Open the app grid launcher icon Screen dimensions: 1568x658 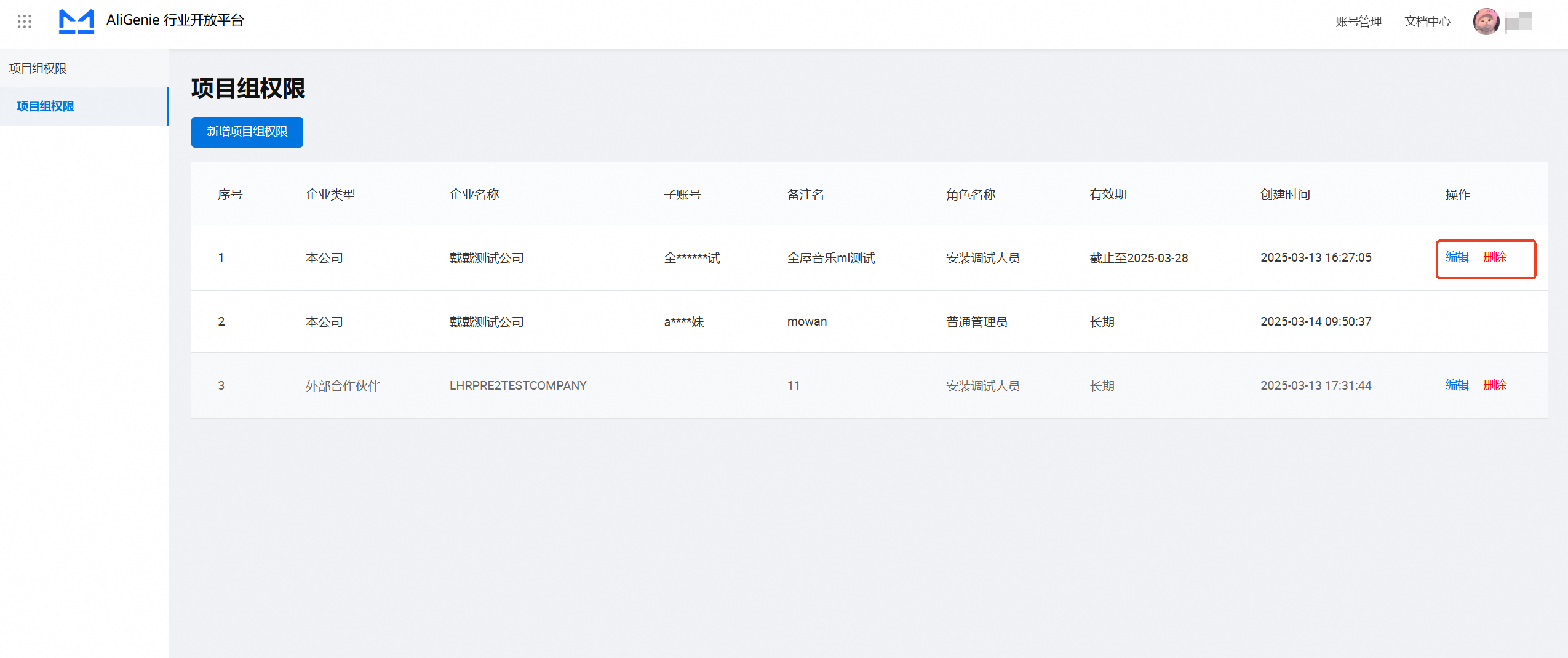(24, 22)
